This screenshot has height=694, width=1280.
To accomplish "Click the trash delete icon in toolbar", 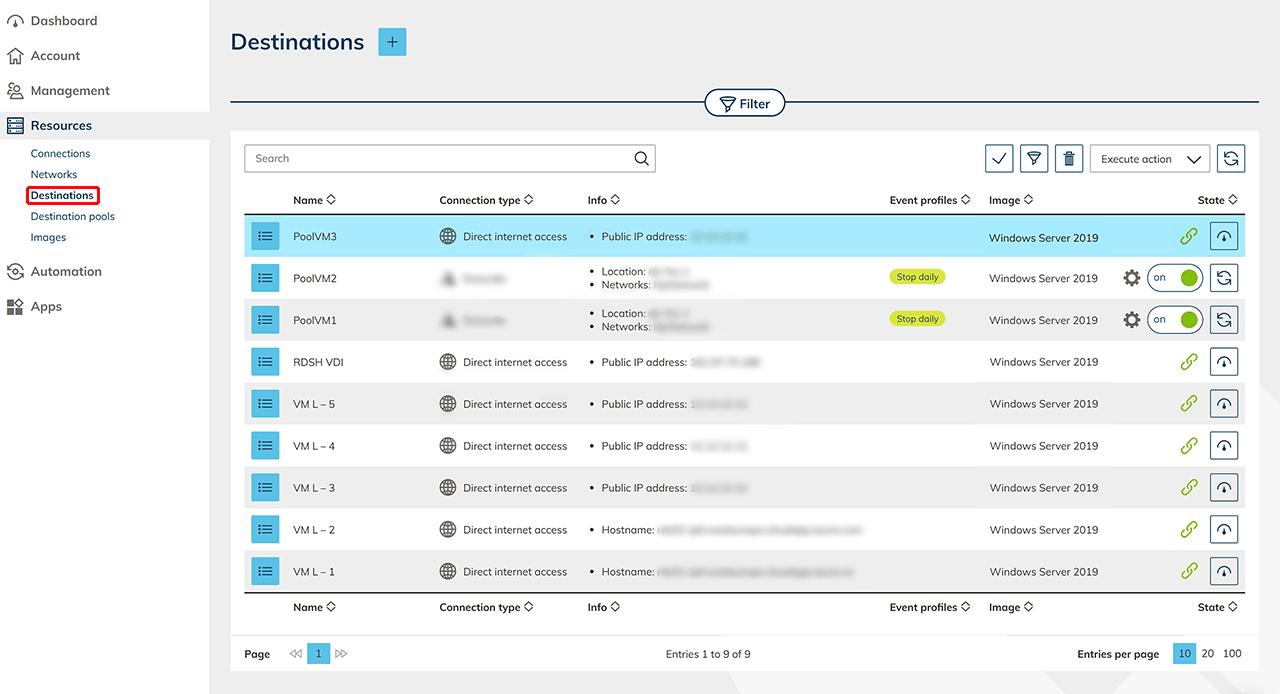I will point(1069,158).
